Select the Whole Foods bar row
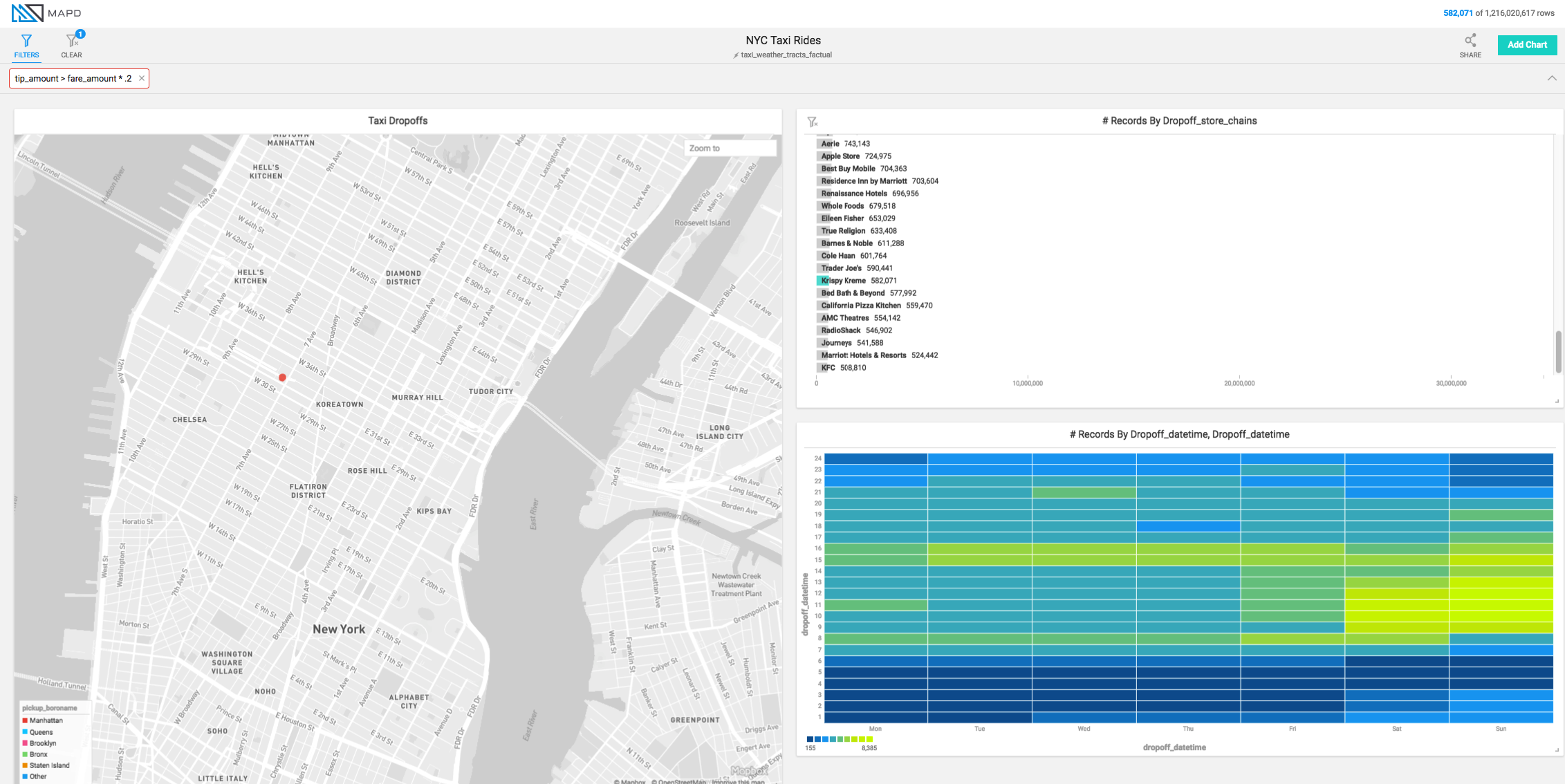Viewport: 1565px width, 784px height. (858, 206)
